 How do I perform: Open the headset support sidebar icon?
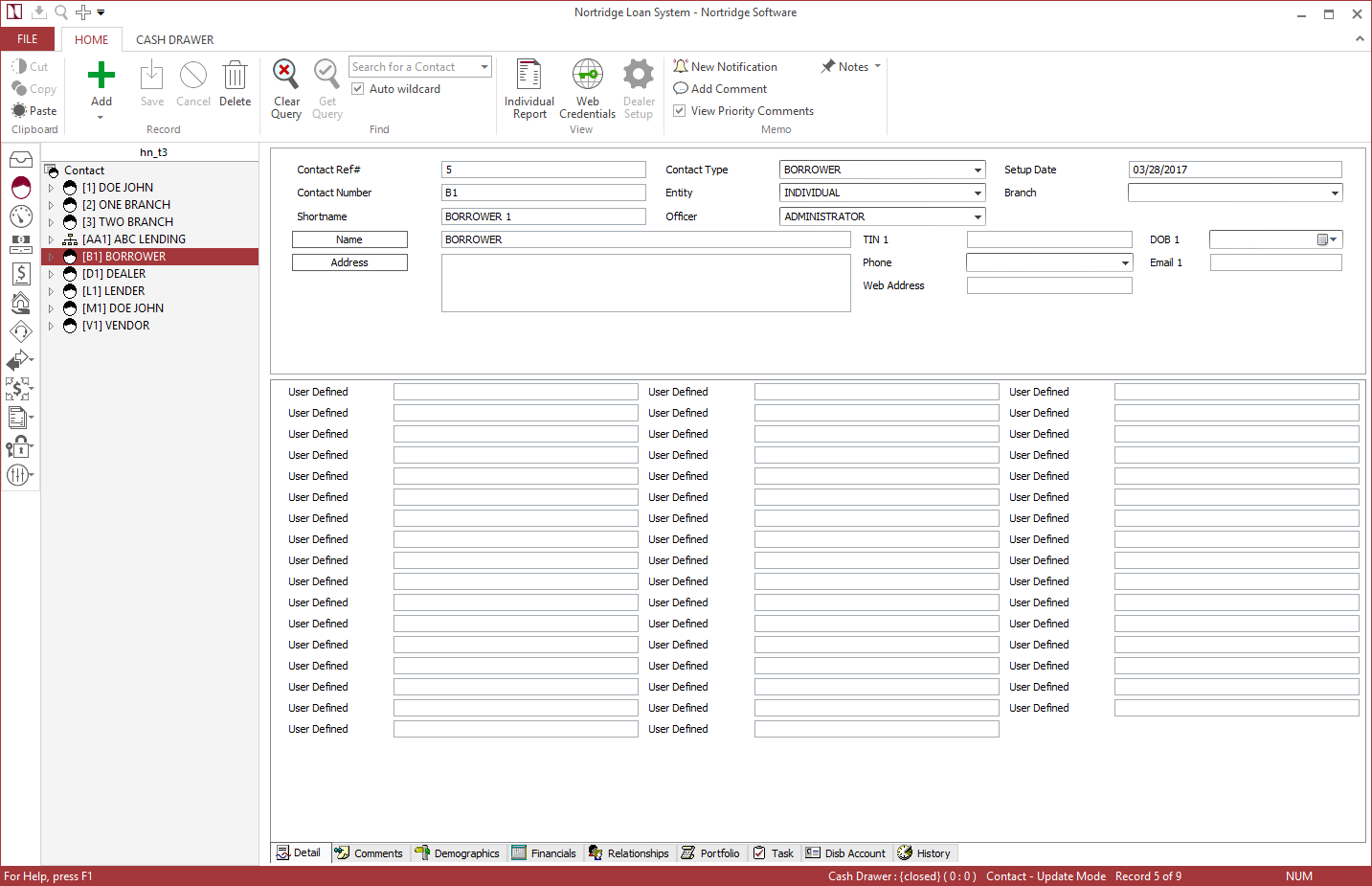click(21, 331)
